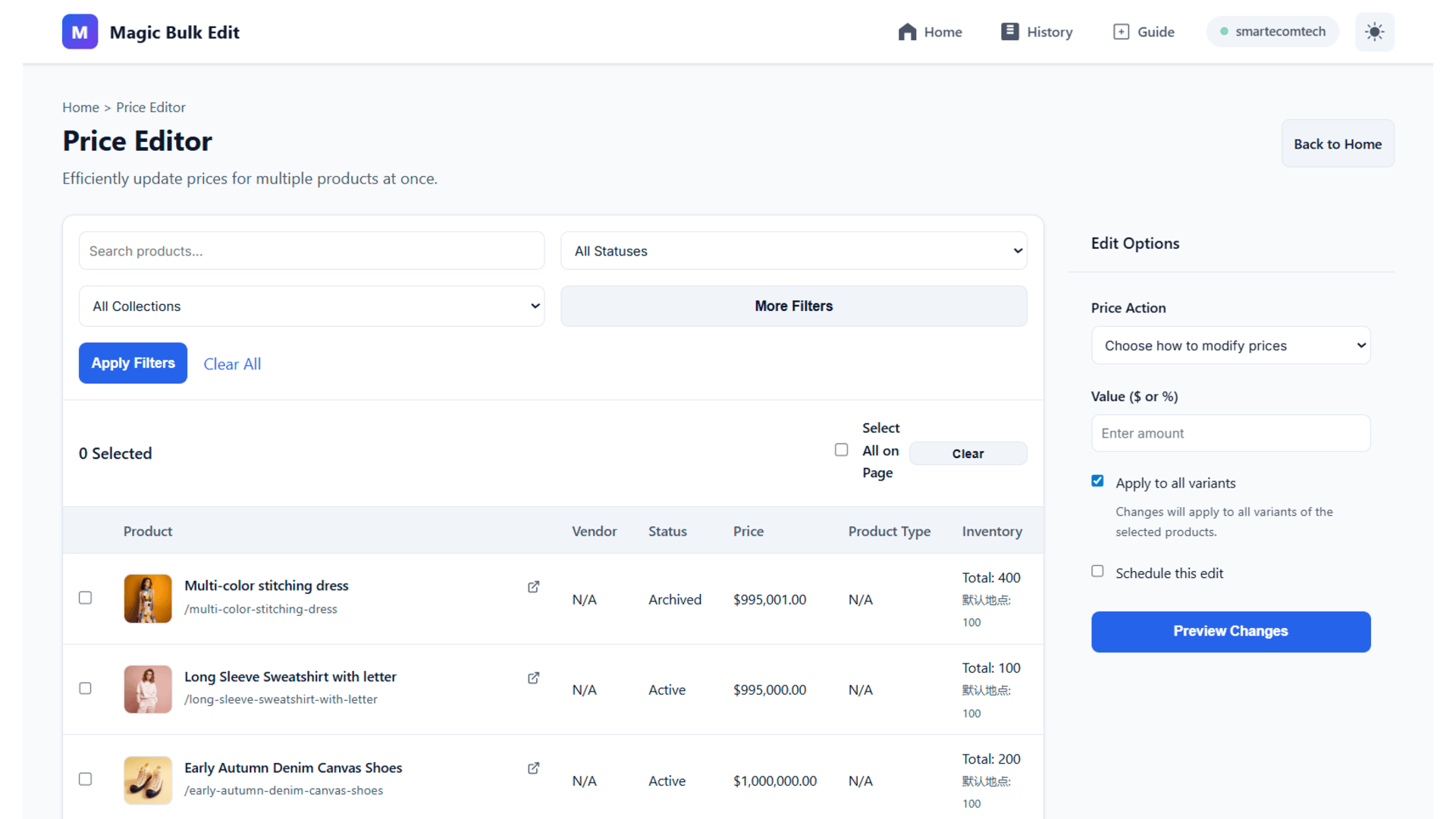Go to History in top navigation
Viewport: 1456px width, 819px height.
1037,32
